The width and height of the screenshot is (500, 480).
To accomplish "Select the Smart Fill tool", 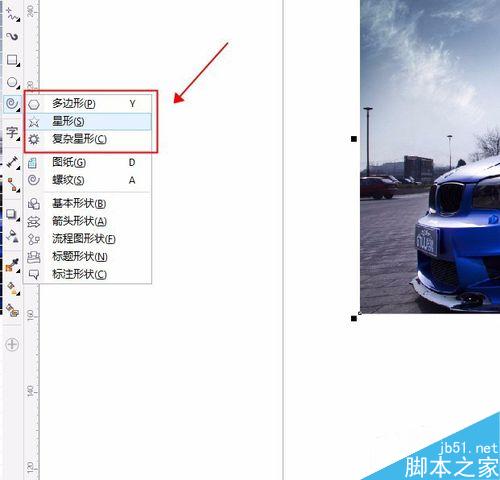I will pos(13,311).
